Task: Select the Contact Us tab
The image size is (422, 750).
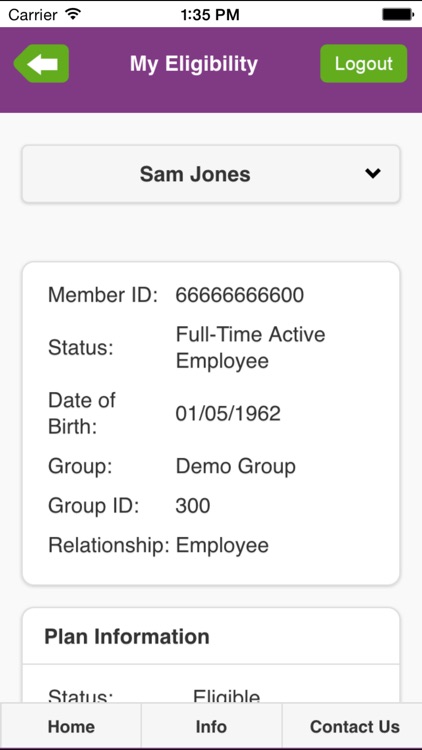Action: tap(353, 726)
